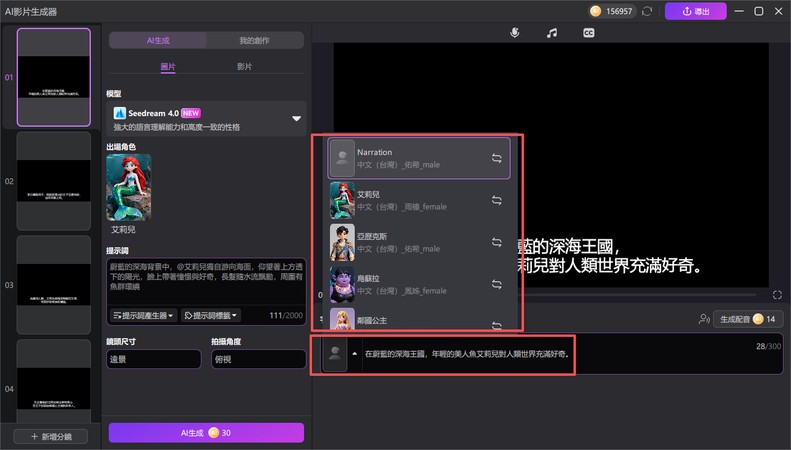Click inside the 提示詞 prompt text area

coord(206,282)
